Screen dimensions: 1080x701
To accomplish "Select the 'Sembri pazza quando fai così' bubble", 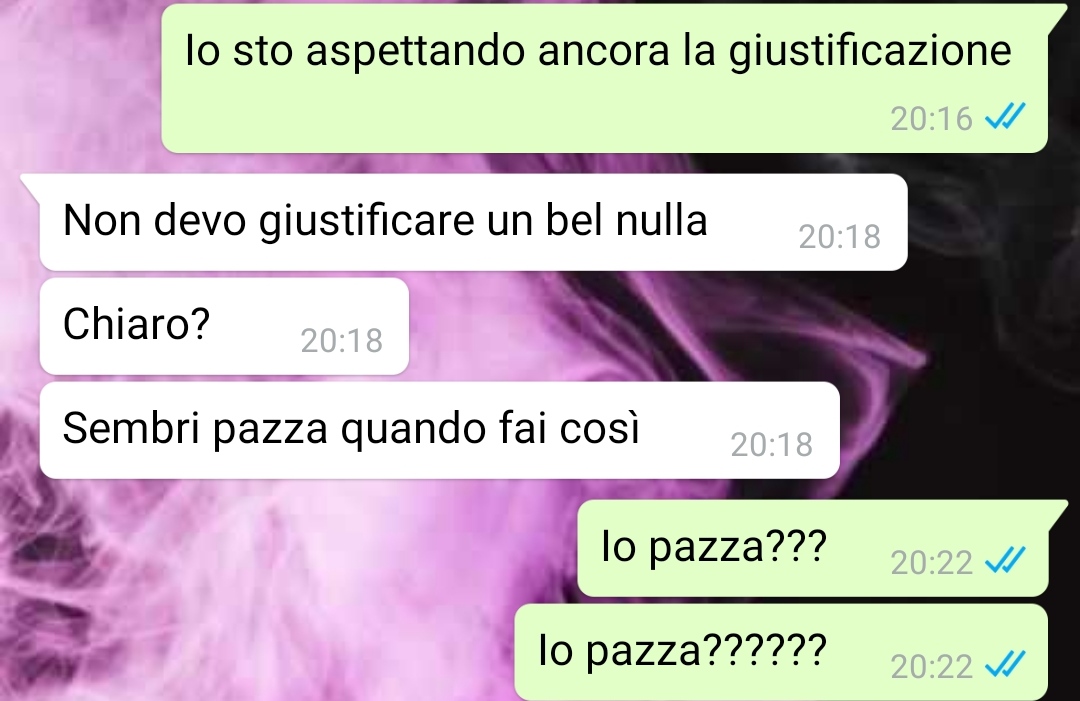I will click(x=439, y=430).
